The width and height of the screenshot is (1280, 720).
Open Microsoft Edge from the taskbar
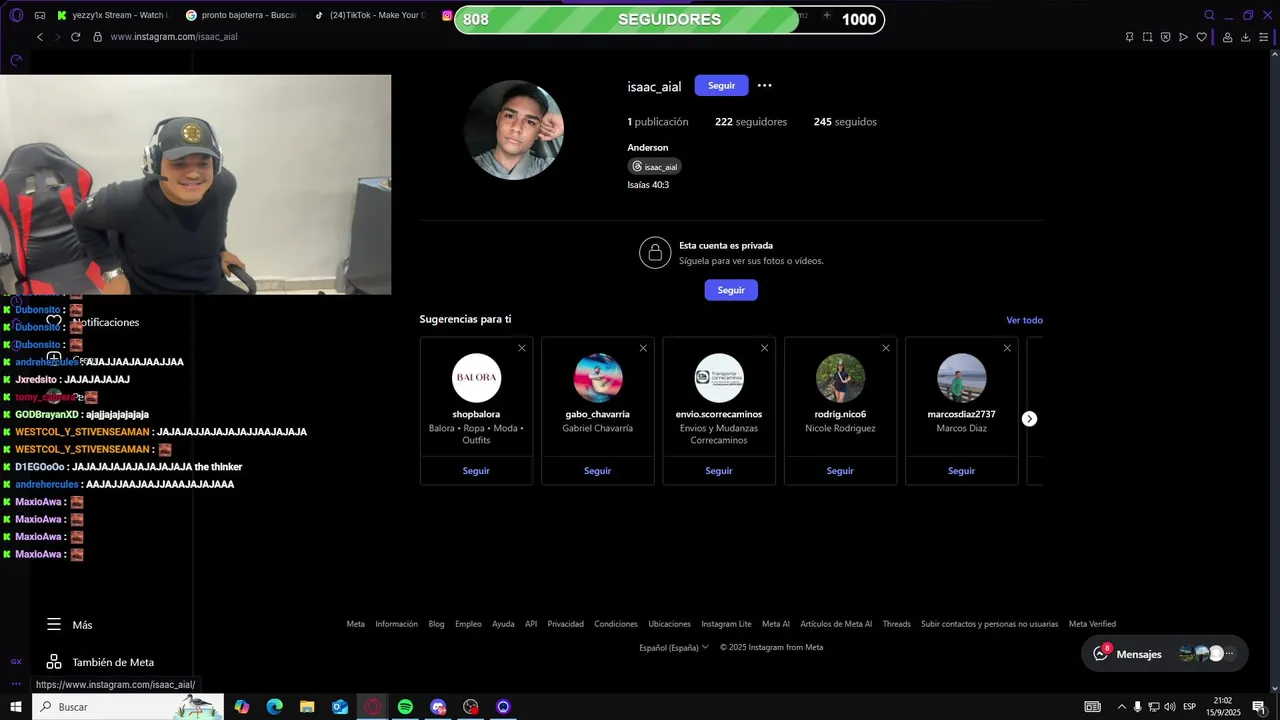click(274, 707)
